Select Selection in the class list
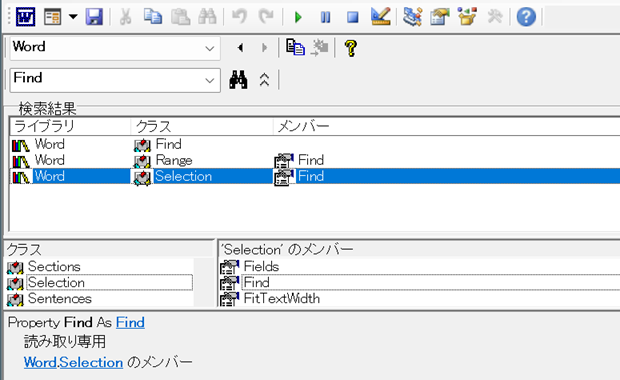This screenshot has width=620, height=380. pyautogui.click(x=99, y=282)
